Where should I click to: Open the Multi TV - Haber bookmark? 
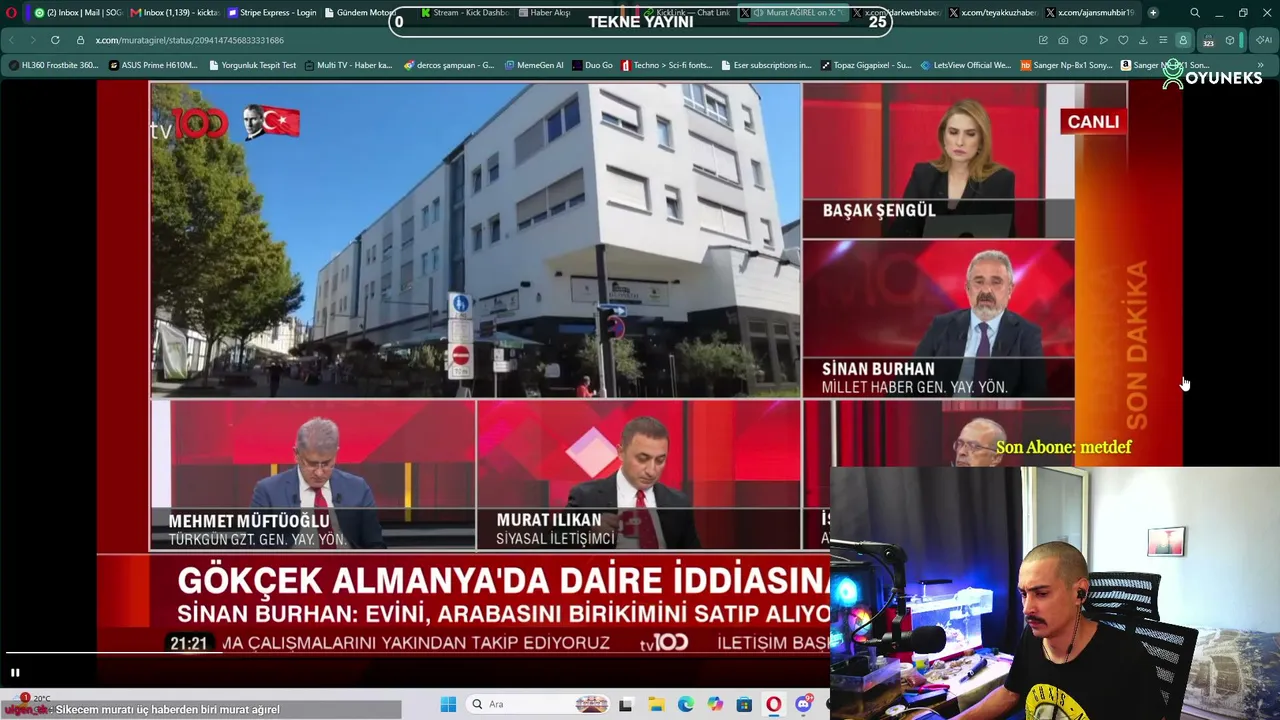click(x=348, y=65)
